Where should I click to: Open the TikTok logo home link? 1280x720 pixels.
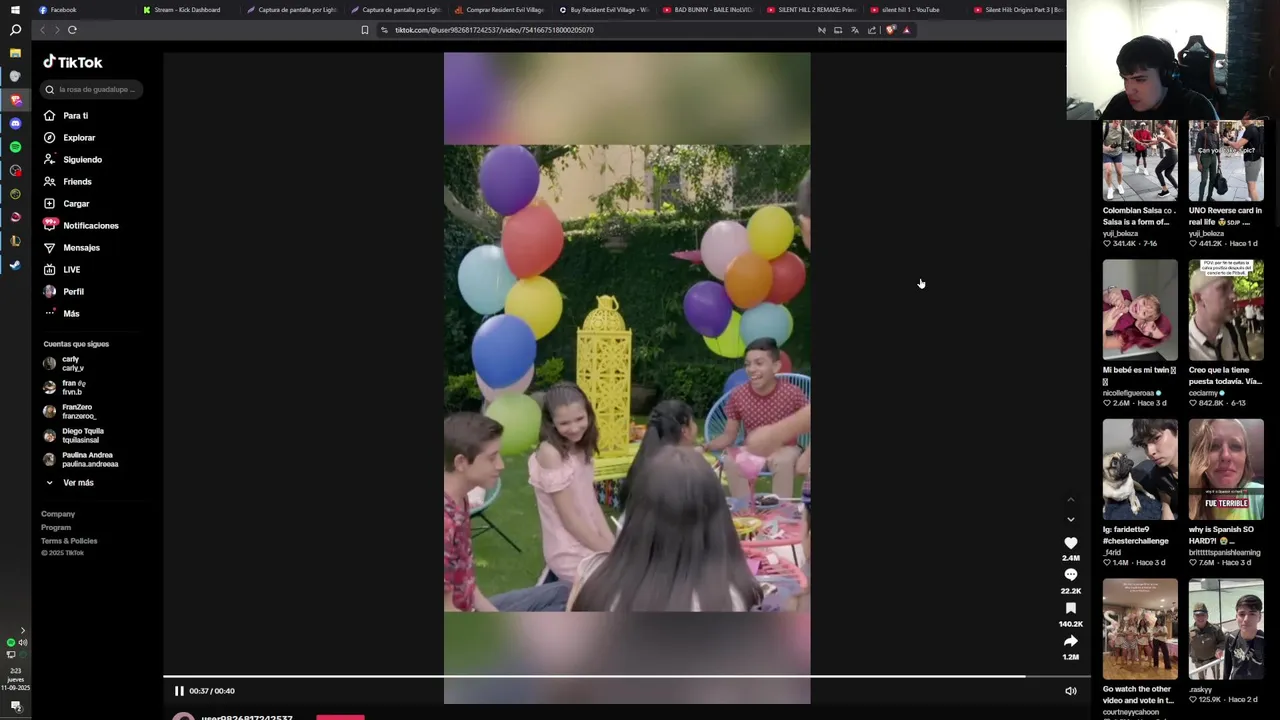(x=72, y=62)
